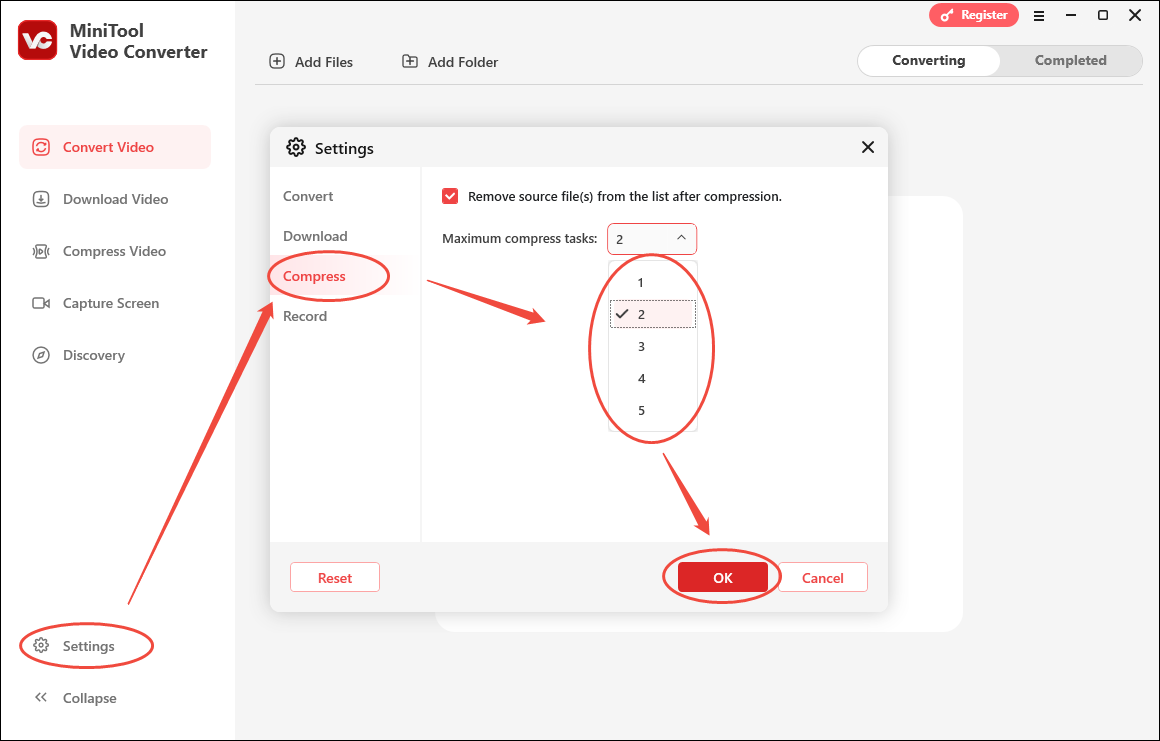Click Cancel in Settings dialog
Screen dimensions: 1160x741
[823, 578]
